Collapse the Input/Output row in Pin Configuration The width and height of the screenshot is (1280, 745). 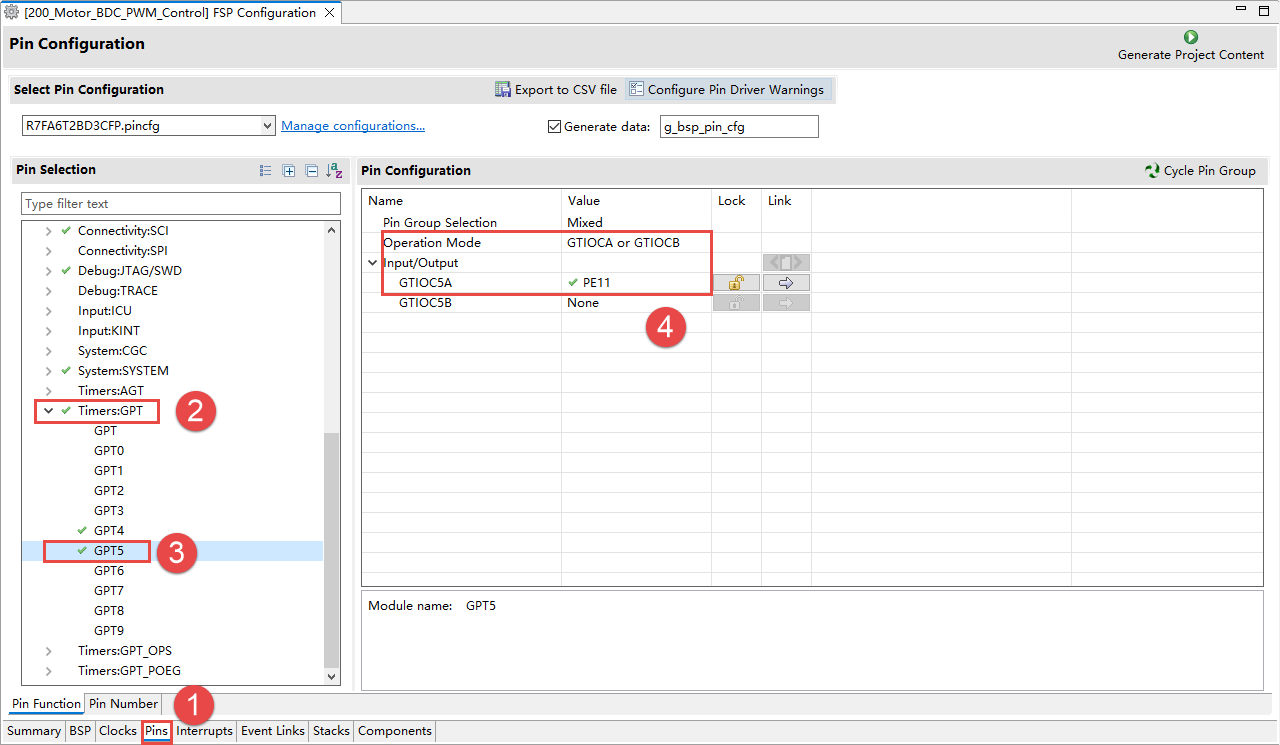pyautogui.click(x=373, y=263)
